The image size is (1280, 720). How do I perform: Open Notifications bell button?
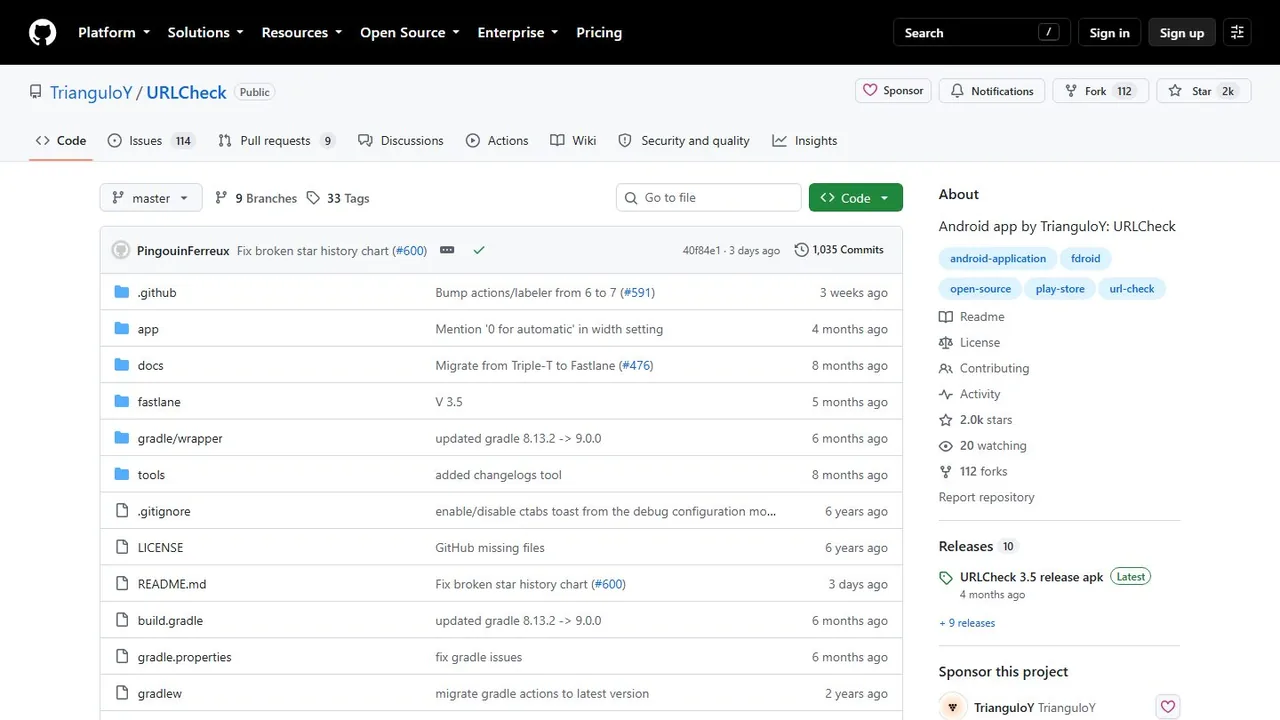[992, 91]
